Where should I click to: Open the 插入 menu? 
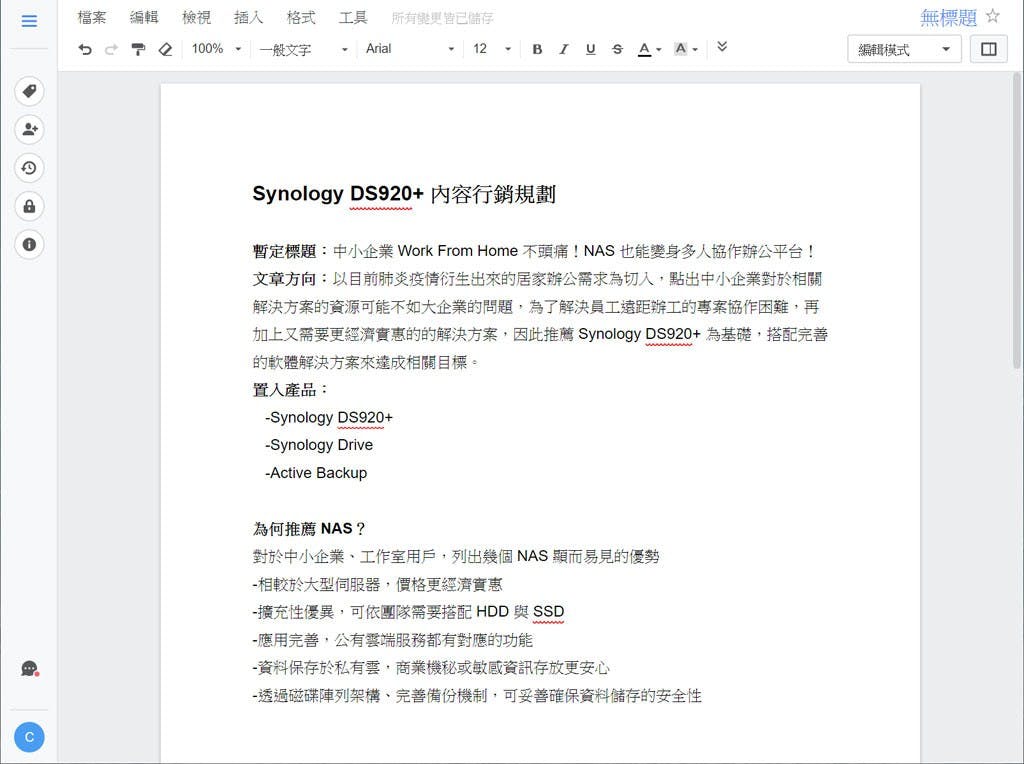(248, 17)
